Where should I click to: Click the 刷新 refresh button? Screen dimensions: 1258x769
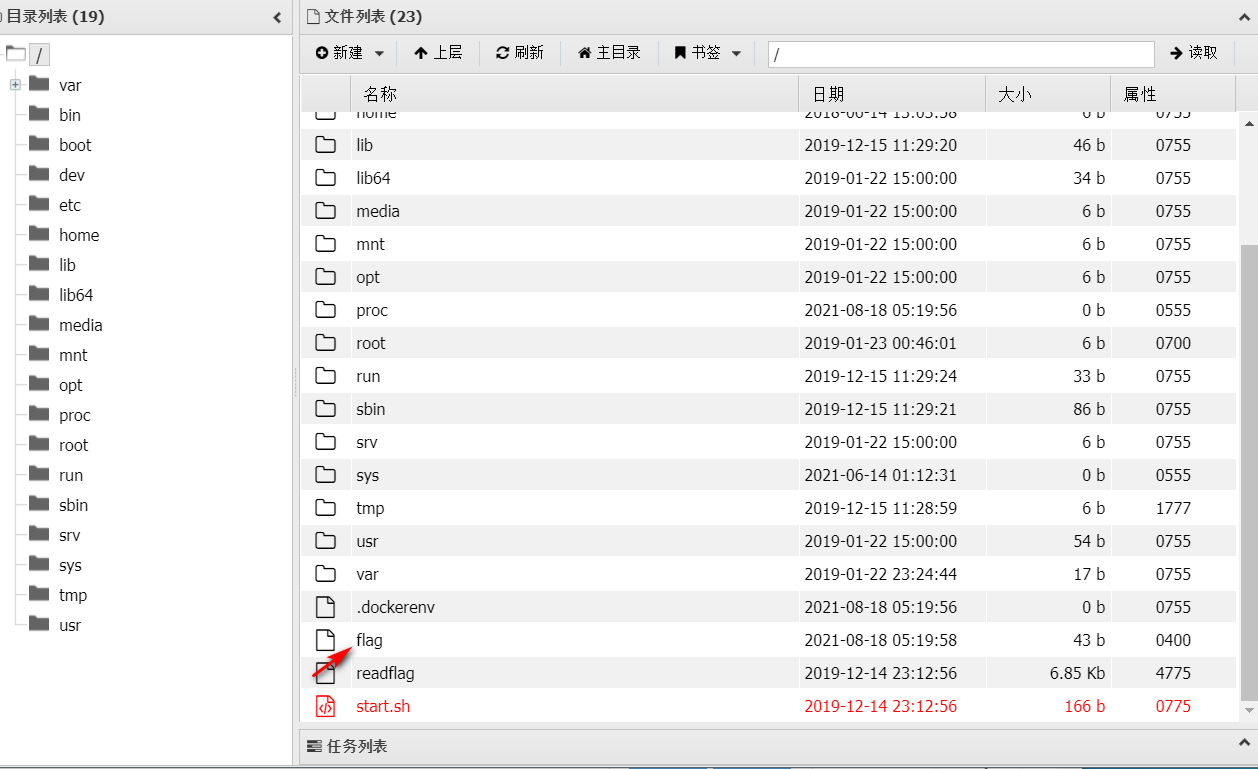pyautogui.click(x=520, y=53)
